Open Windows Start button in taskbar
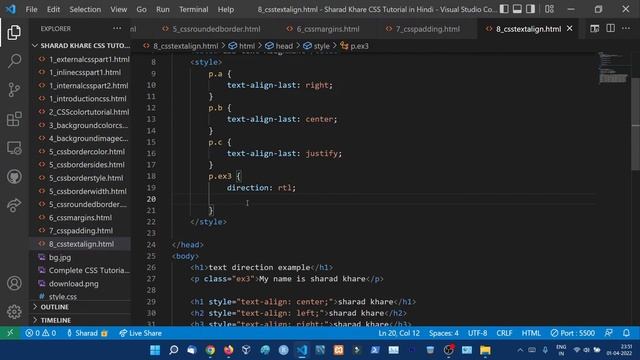Screen dimensions: 640x360 pyautogui.click(x=155, y=350)
